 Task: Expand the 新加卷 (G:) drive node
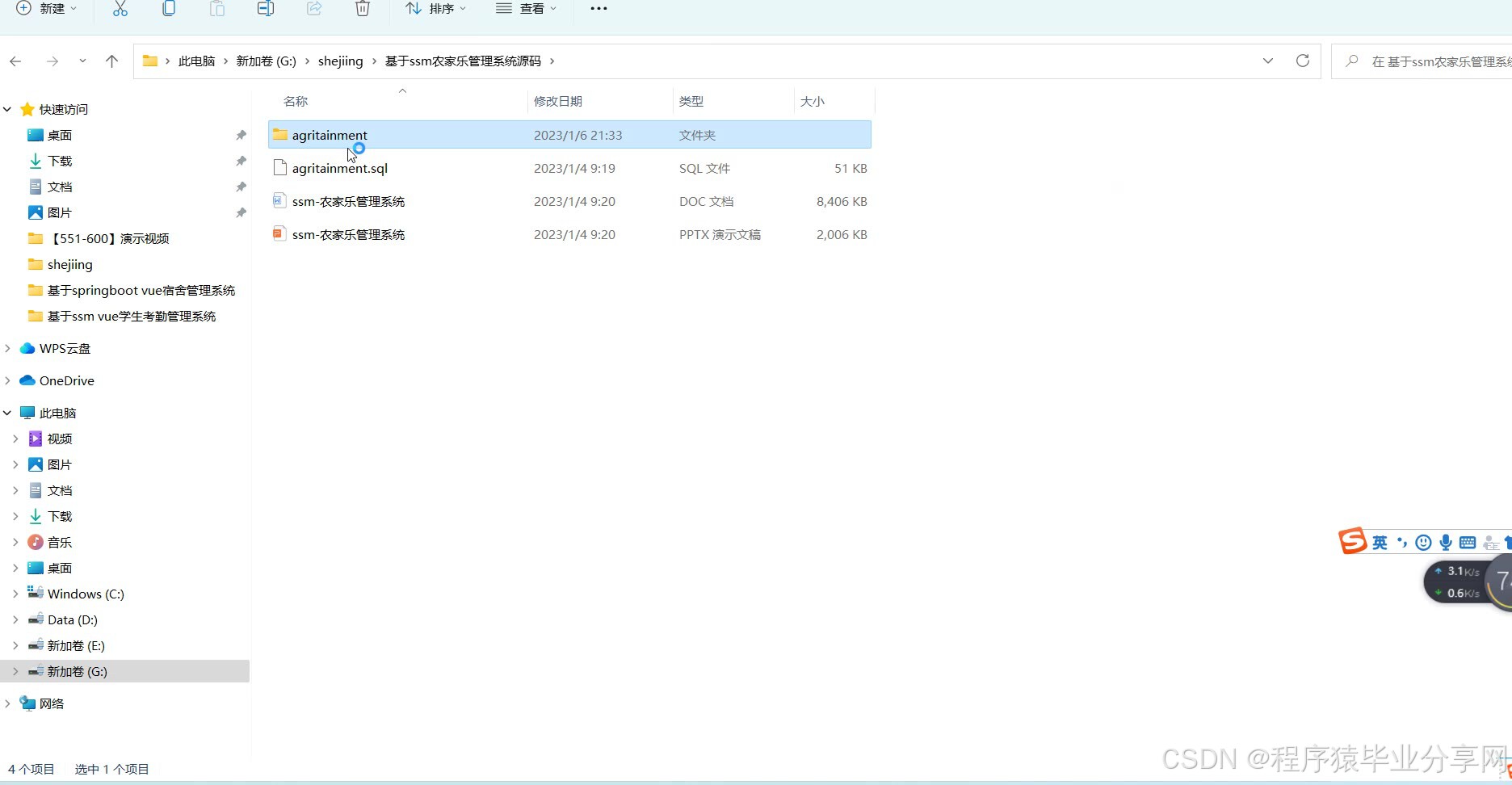pos(15,671)
